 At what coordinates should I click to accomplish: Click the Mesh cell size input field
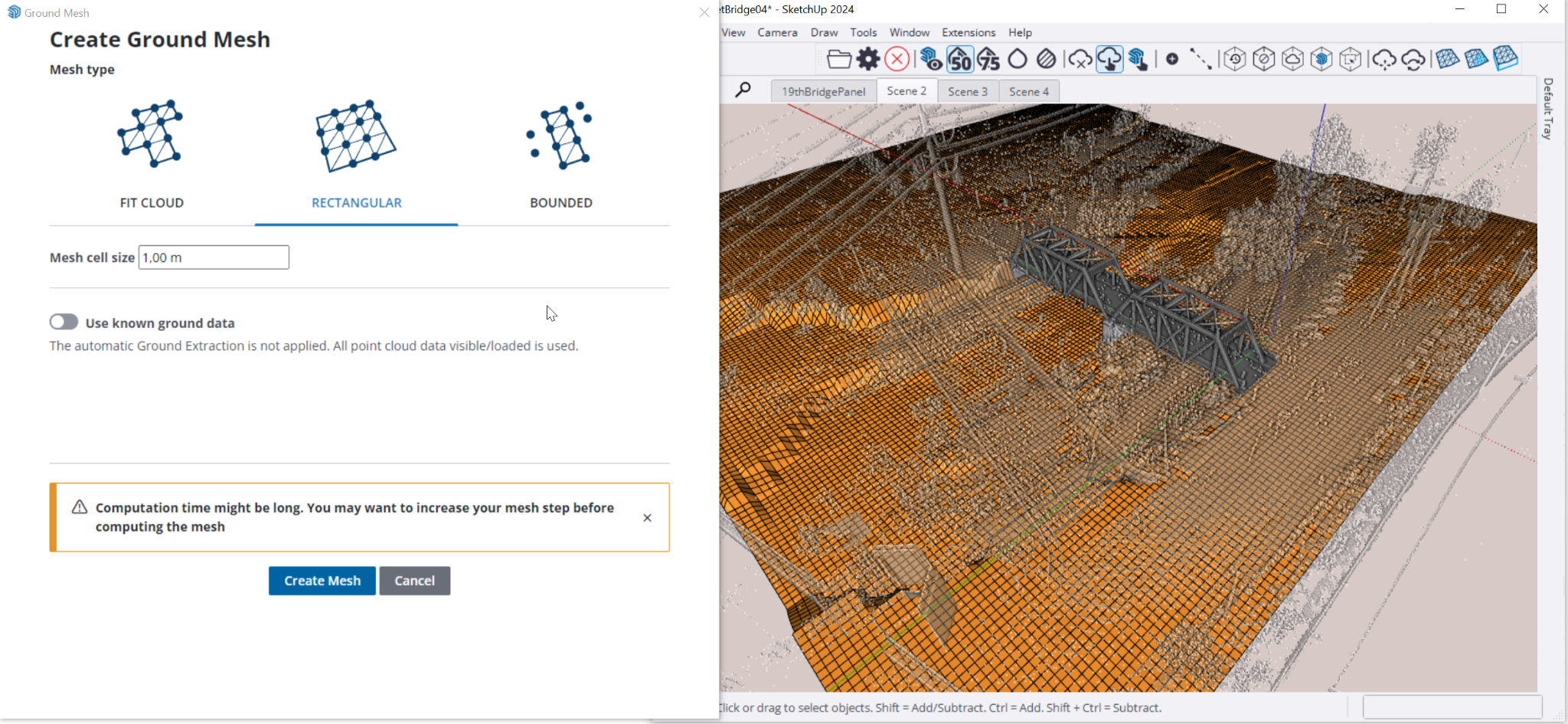click(x=214, y=257)
